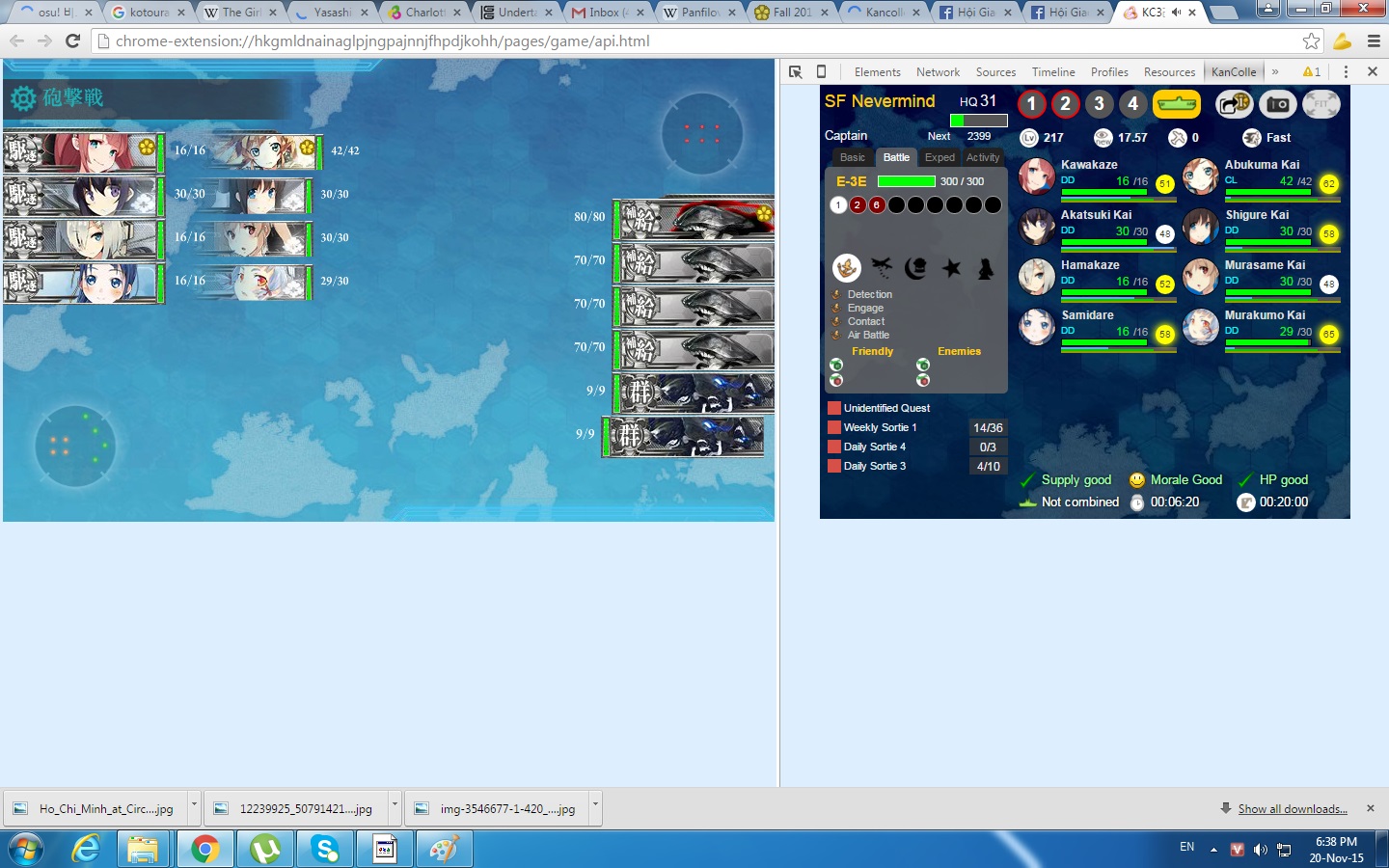Open DevTools Timeline tab
The image size is (1389, 868).
click(x=1053, y=72)
